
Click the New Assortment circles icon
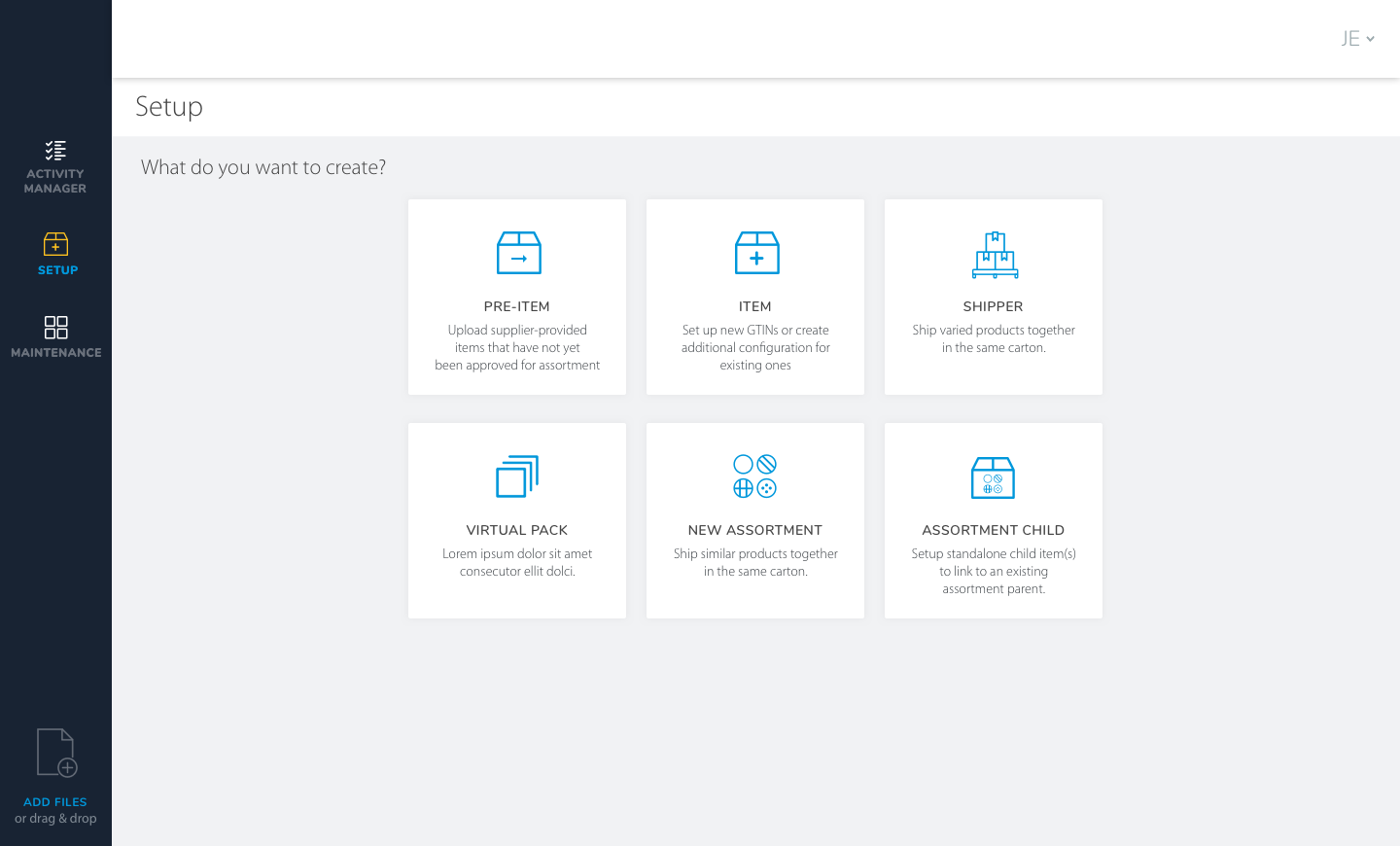(755, 476)
